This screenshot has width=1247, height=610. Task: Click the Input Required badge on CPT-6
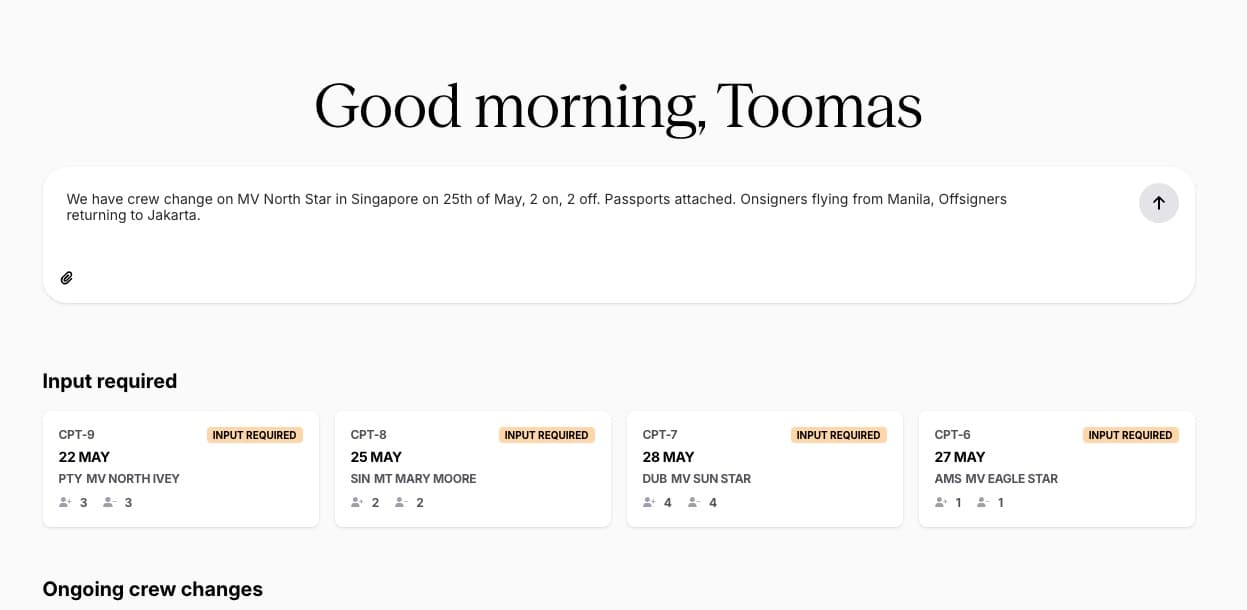tap(1130, 435)
